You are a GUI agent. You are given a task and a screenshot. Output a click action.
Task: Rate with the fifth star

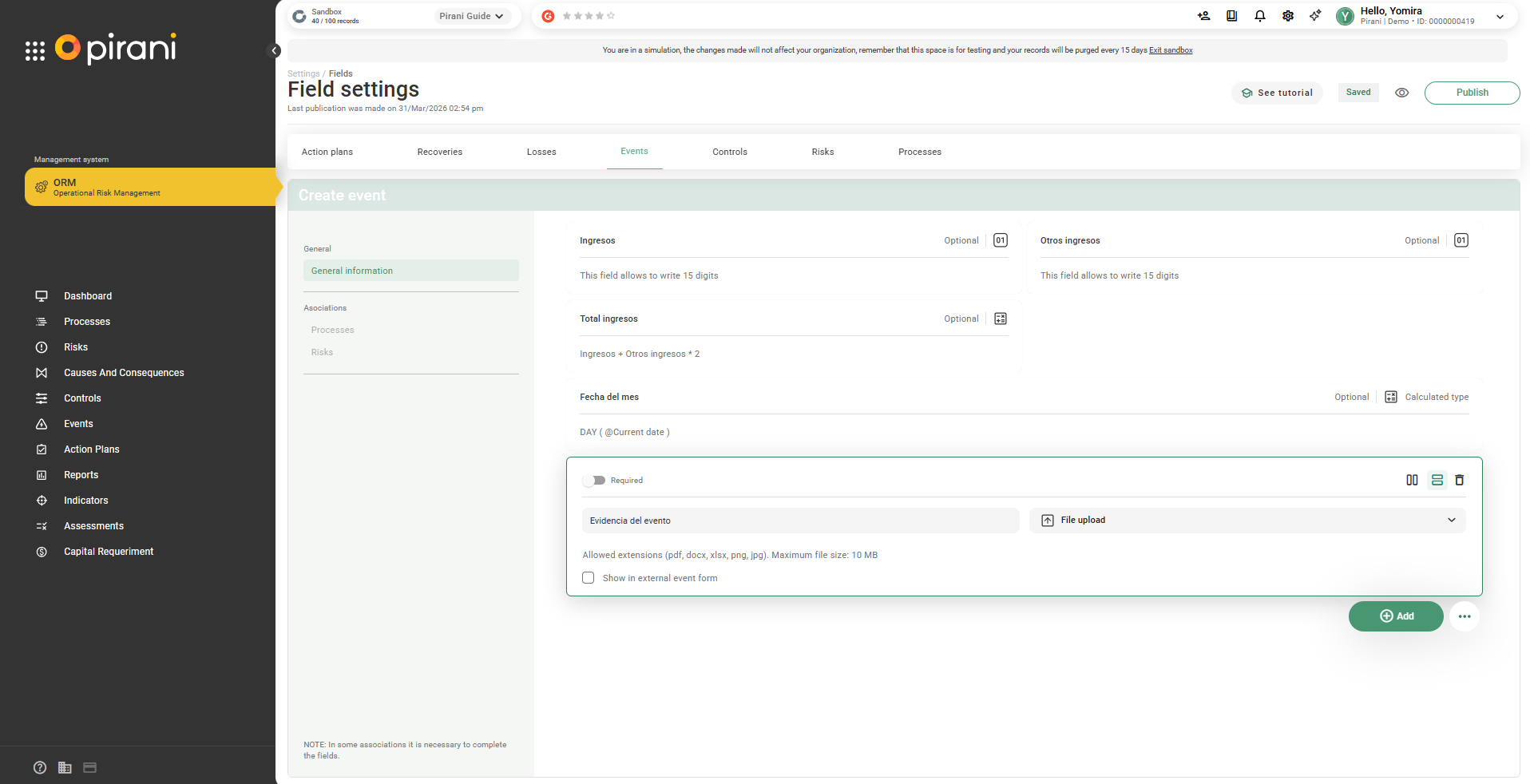(611, 16)
